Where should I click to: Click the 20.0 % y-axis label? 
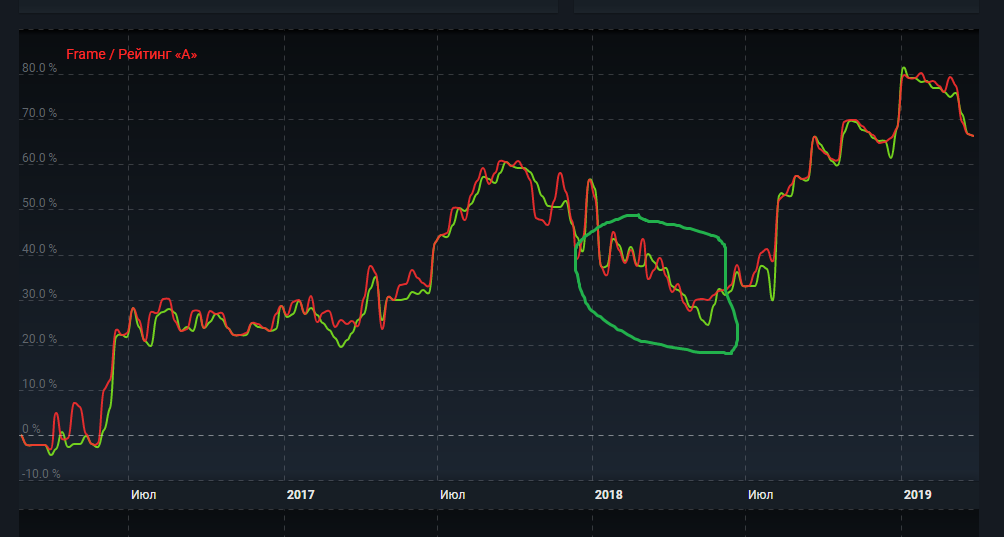click(x=40, y=340)
